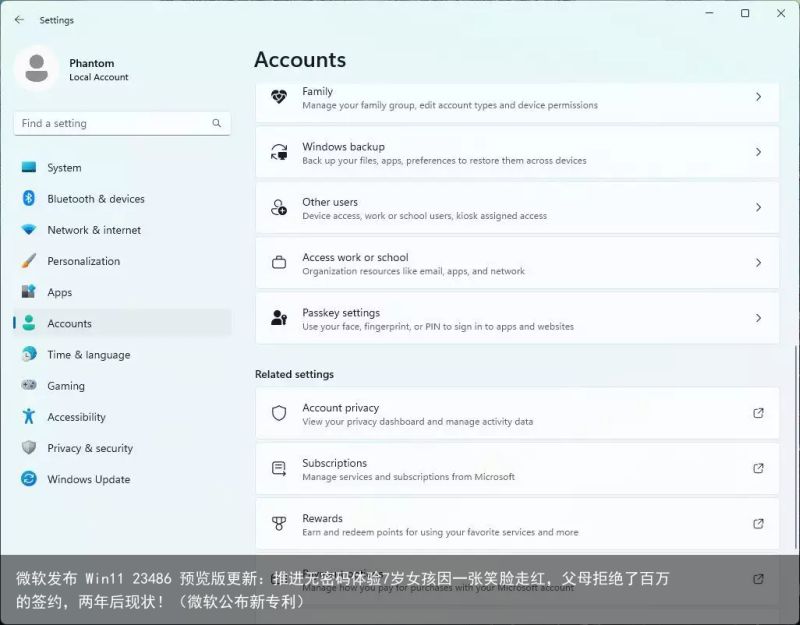This screenshot has height=625, width=800.
Task: Expand the Family row chevron
Action: pyautogui.click(x=759, y=97)
